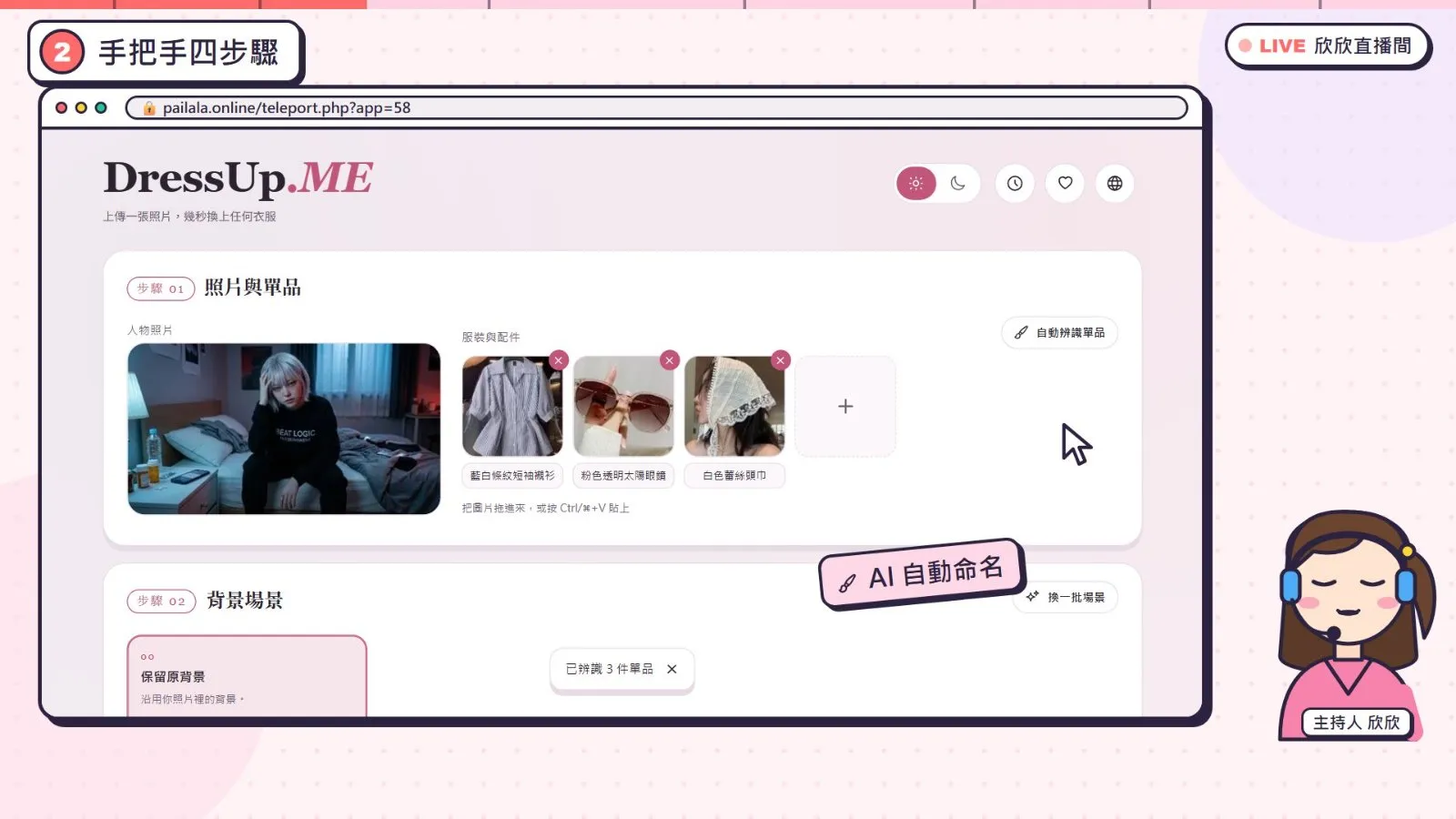Click the 服裝與配件 label
Viewport: 1456px width, 819px height.
coord(490,337)
